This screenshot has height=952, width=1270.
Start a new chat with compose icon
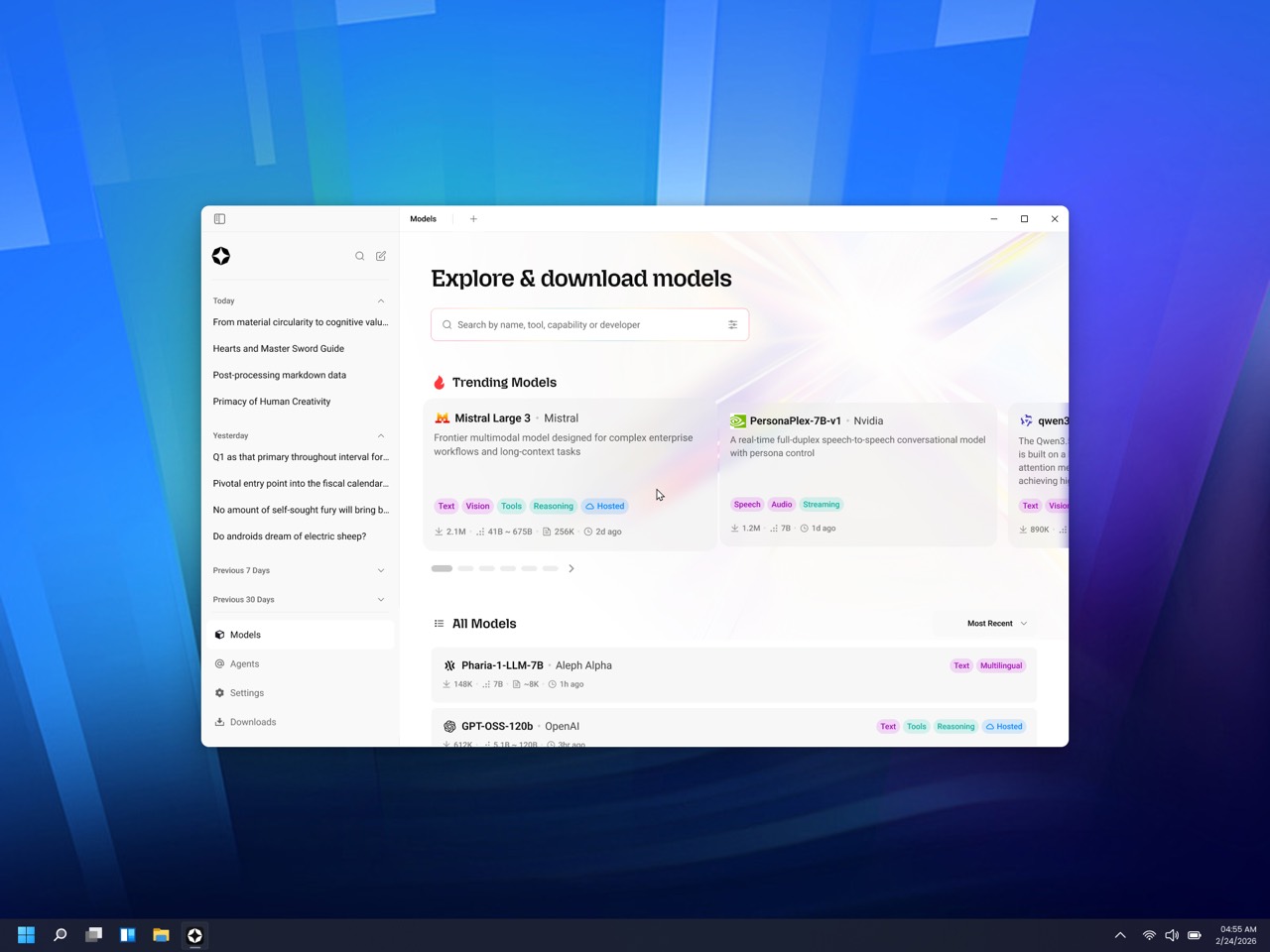381,256
